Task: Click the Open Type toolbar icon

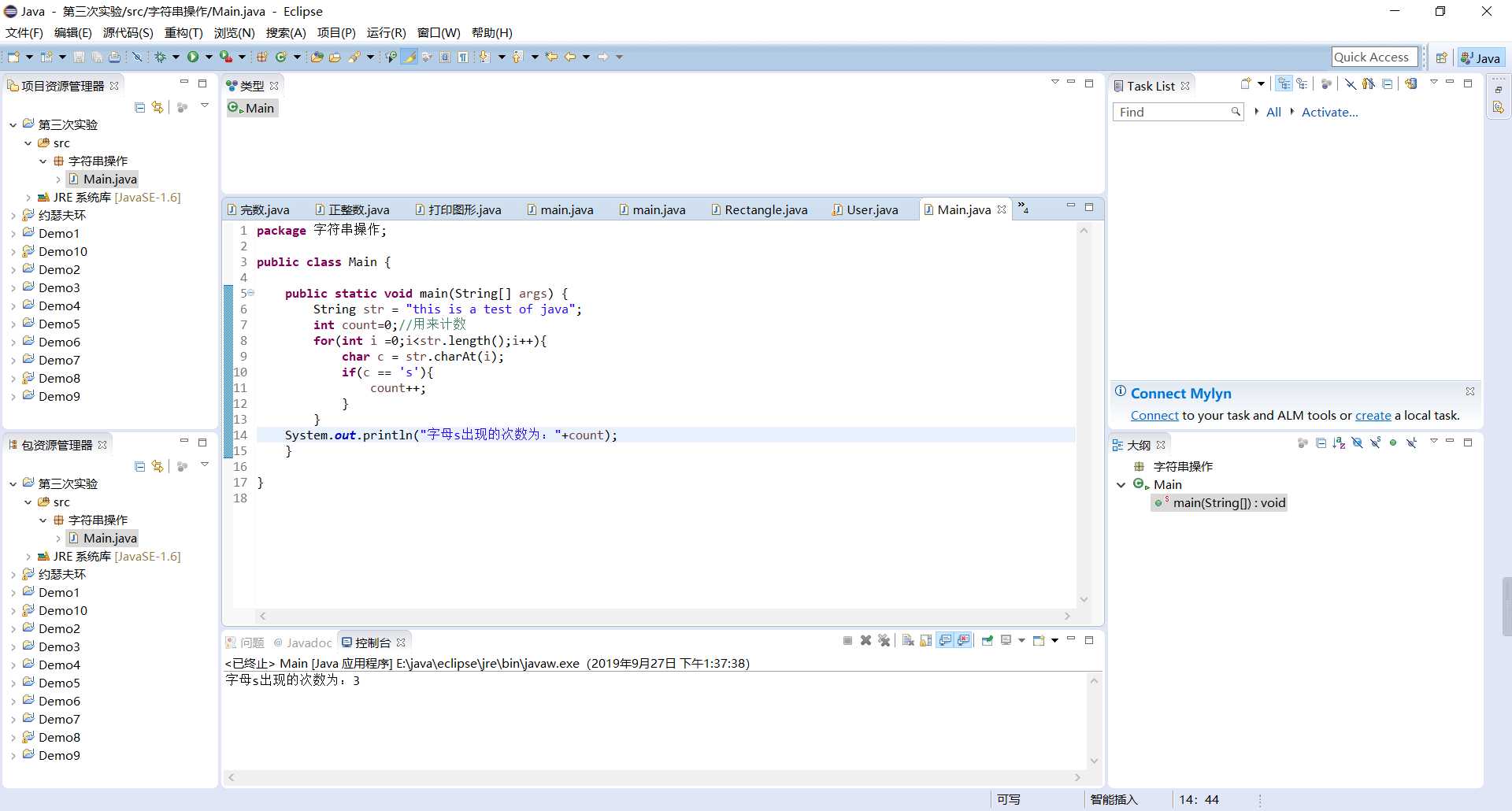Action: coord(317,57)
